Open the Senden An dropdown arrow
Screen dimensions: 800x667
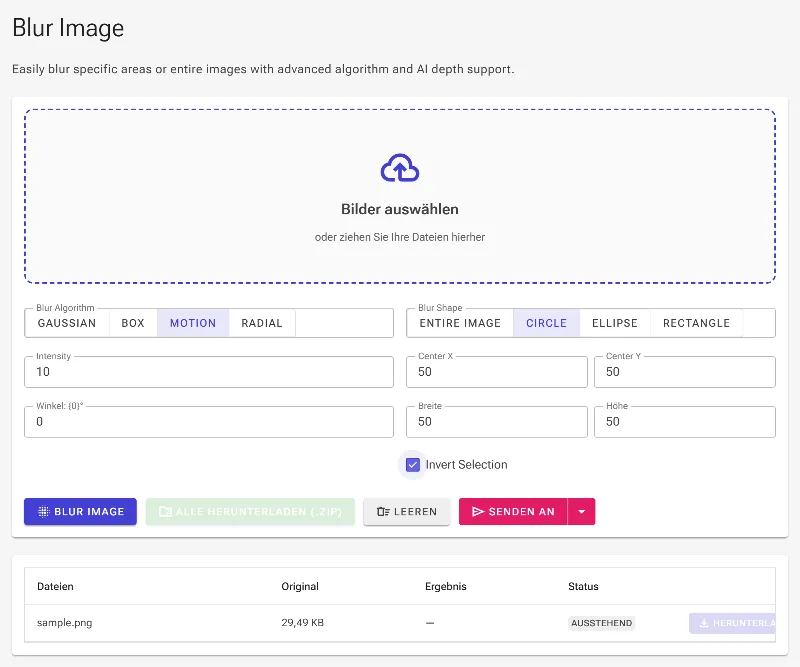click(582, 511)
